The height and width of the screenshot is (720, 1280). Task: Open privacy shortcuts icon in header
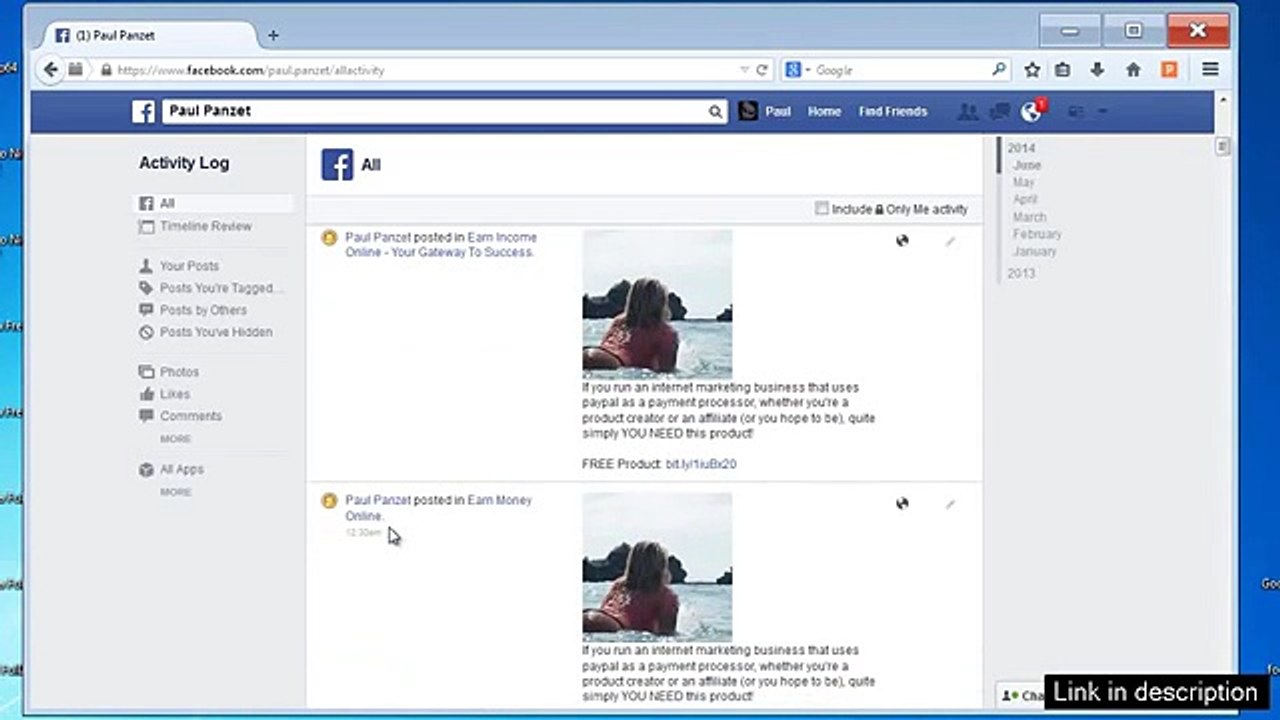coord(1076,112)
